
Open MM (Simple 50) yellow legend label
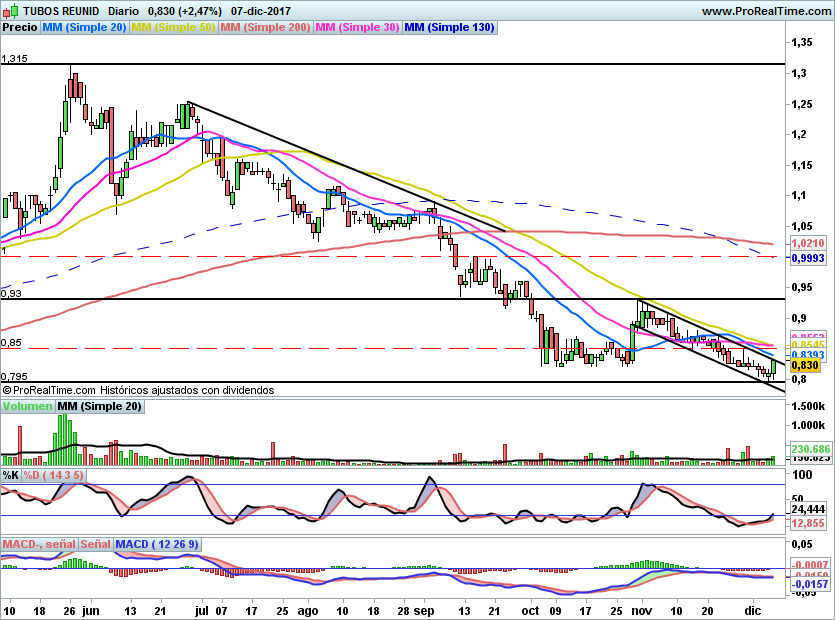[173, 27]
